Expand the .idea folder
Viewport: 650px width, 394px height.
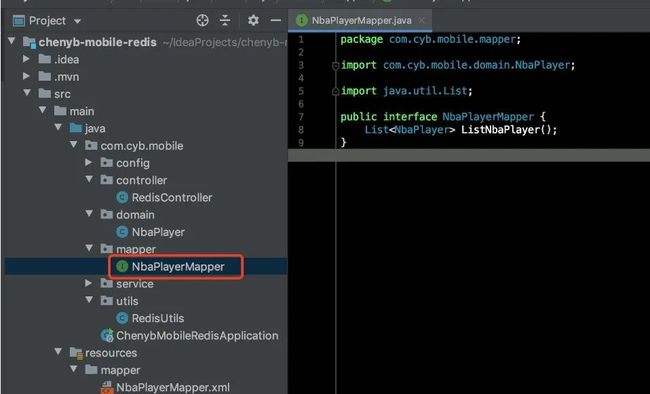(26, 59)
